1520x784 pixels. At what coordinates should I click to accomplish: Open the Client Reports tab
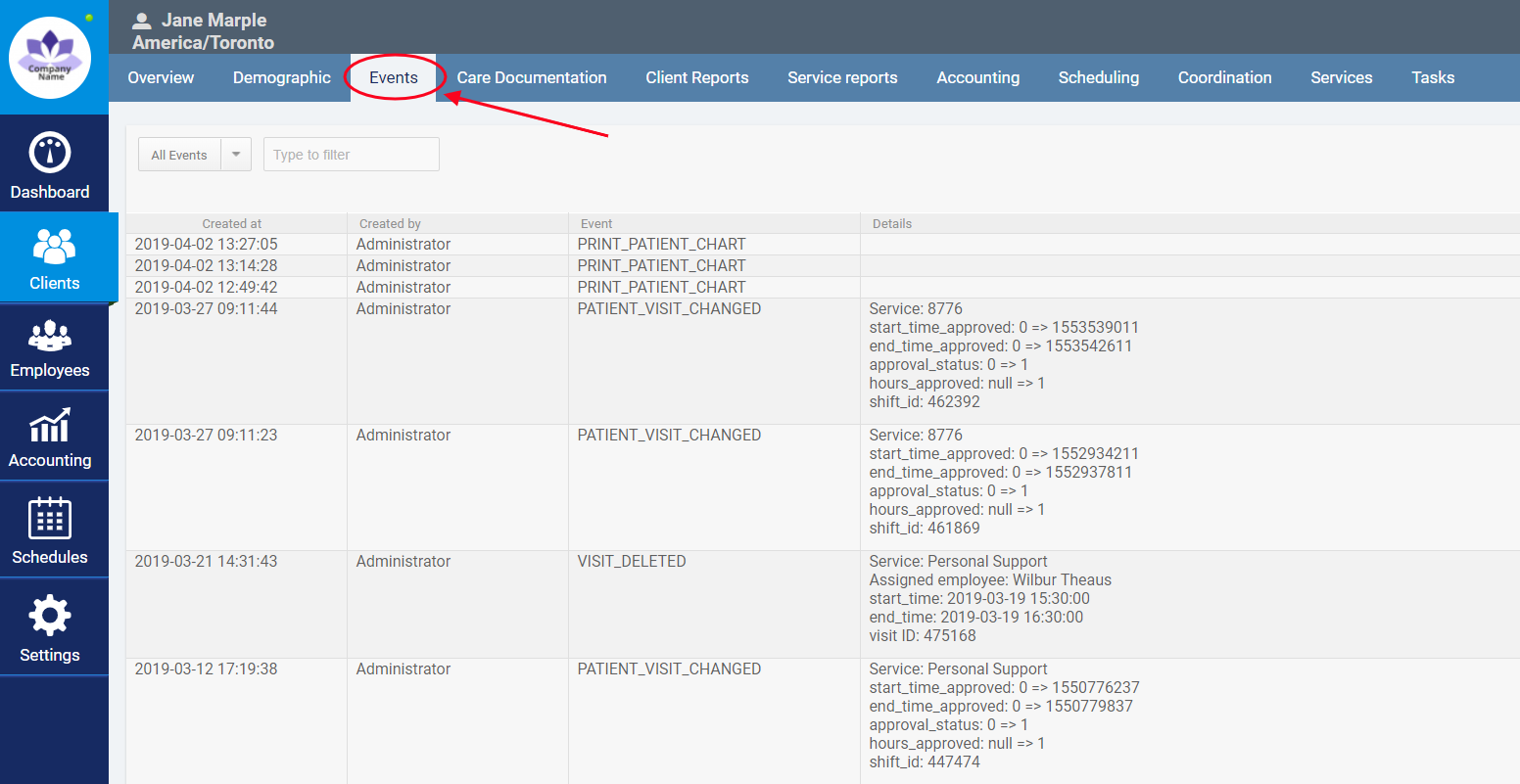(697, 77)
